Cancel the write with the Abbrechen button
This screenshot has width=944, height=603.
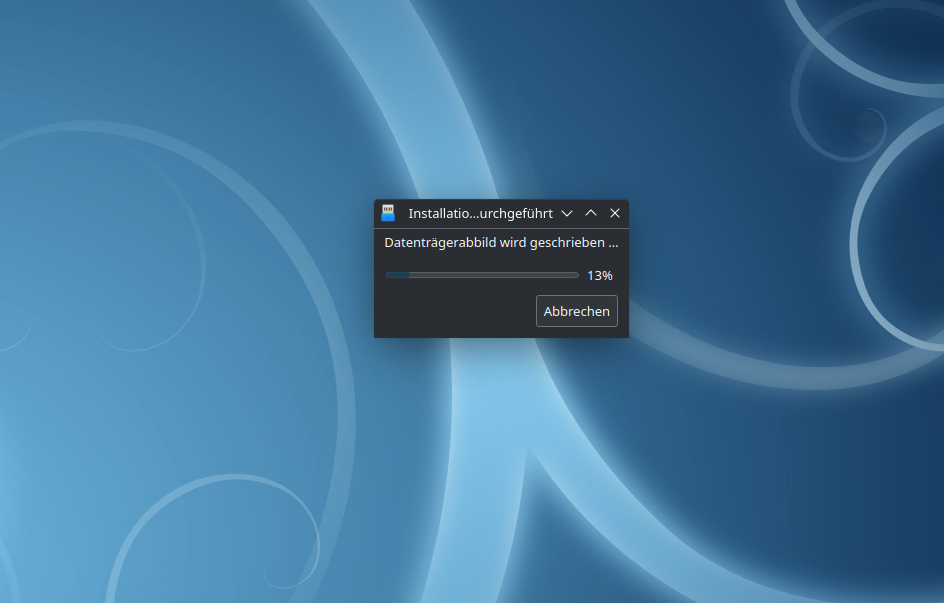click(576, 311)
